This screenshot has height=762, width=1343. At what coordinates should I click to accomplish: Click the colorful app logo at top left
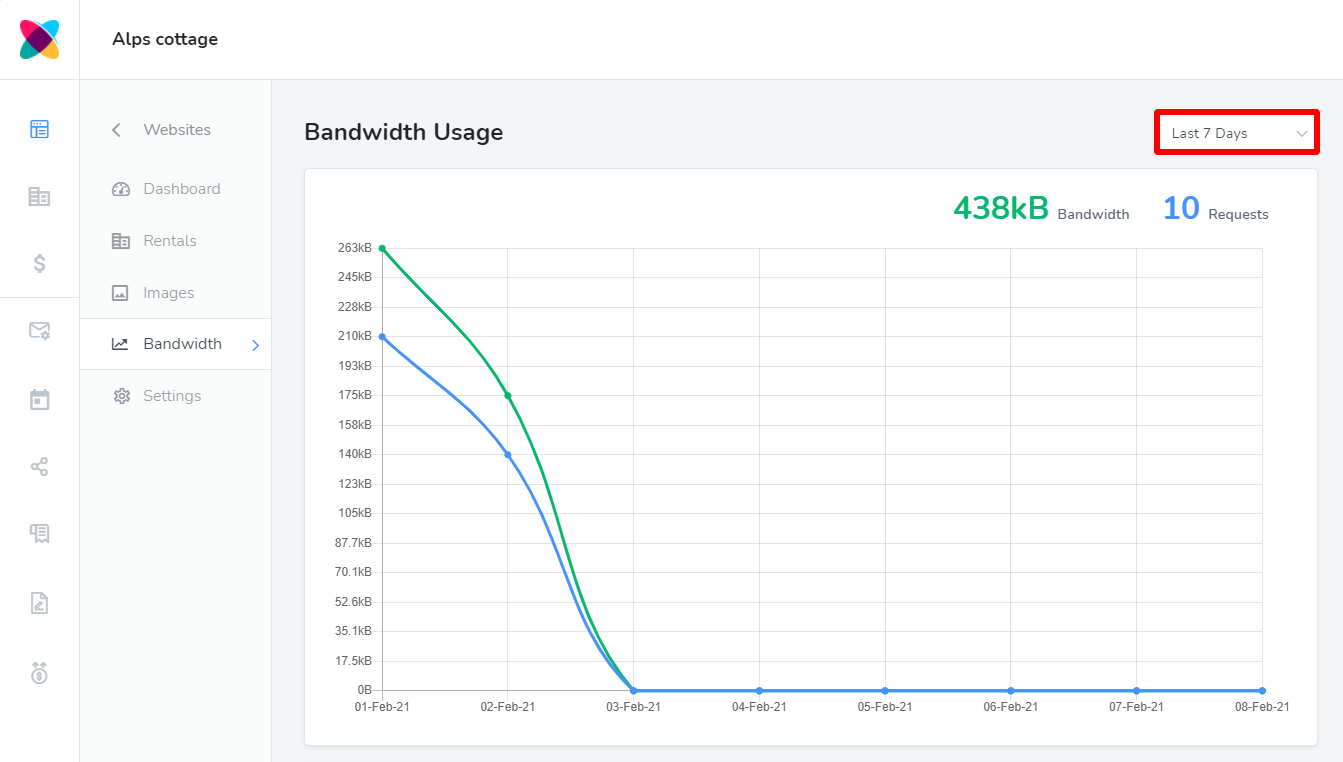[x=39, y=39]
